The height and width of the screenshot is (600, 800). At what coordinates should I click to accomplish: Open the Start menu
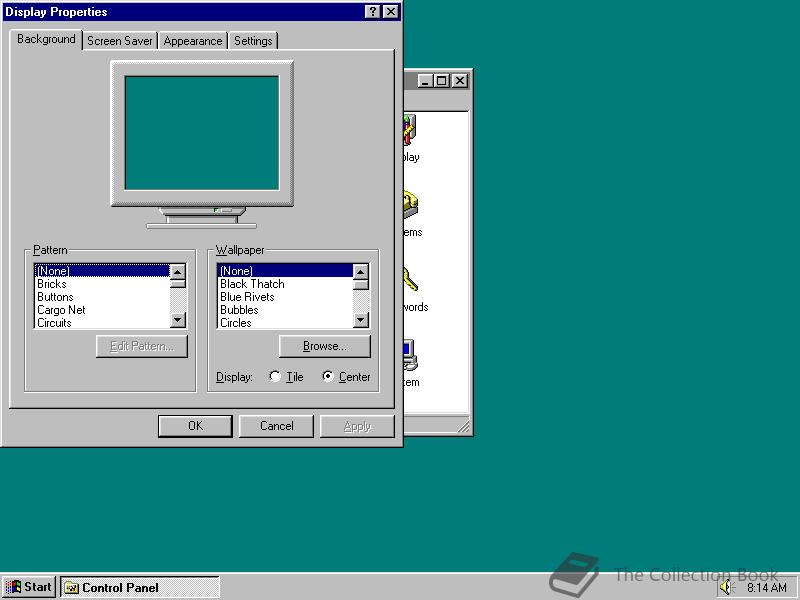tap(27, 587)
